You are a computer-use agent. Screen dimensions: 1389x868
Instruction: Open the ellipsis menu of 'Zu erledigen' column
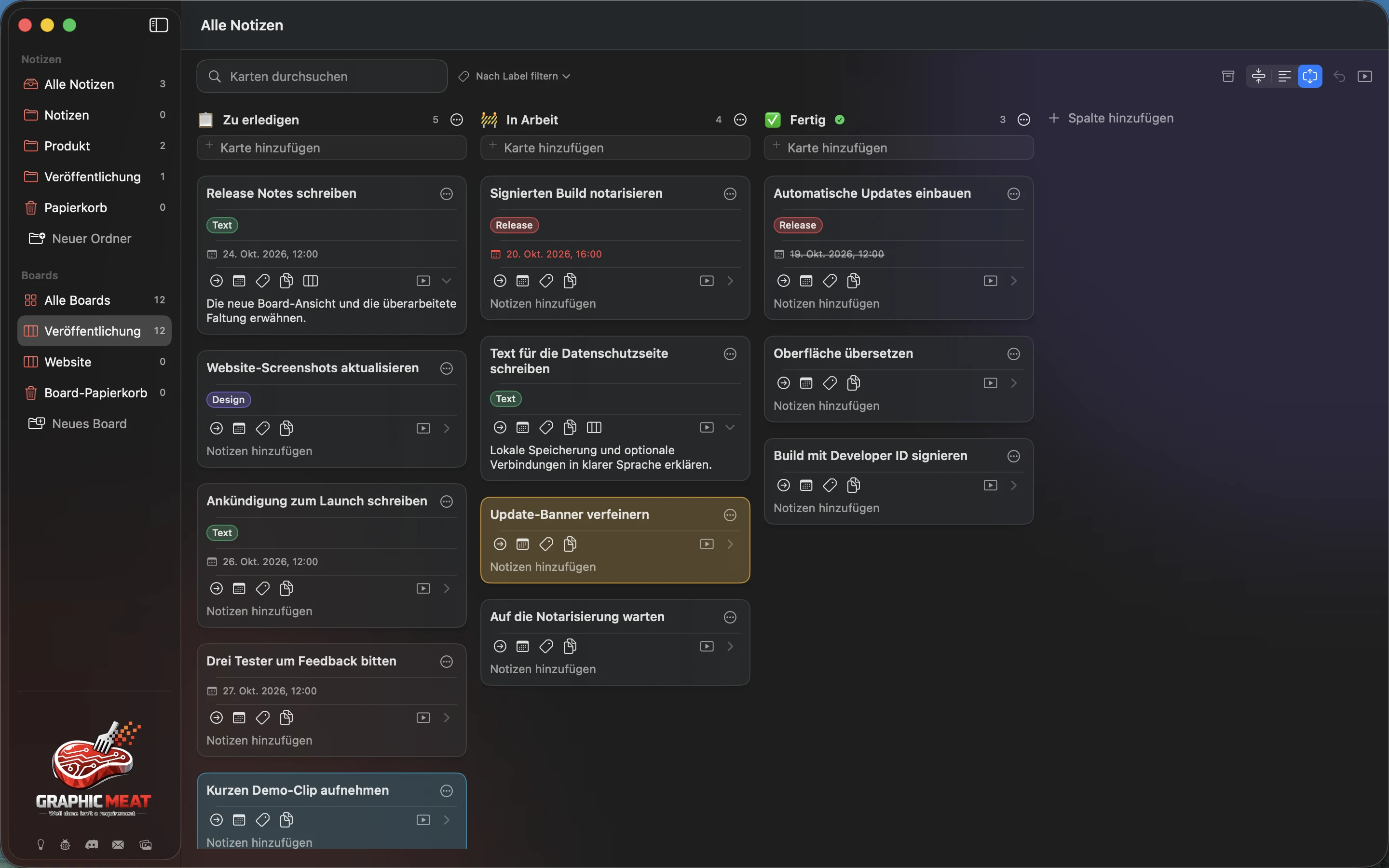coord(457,120)
